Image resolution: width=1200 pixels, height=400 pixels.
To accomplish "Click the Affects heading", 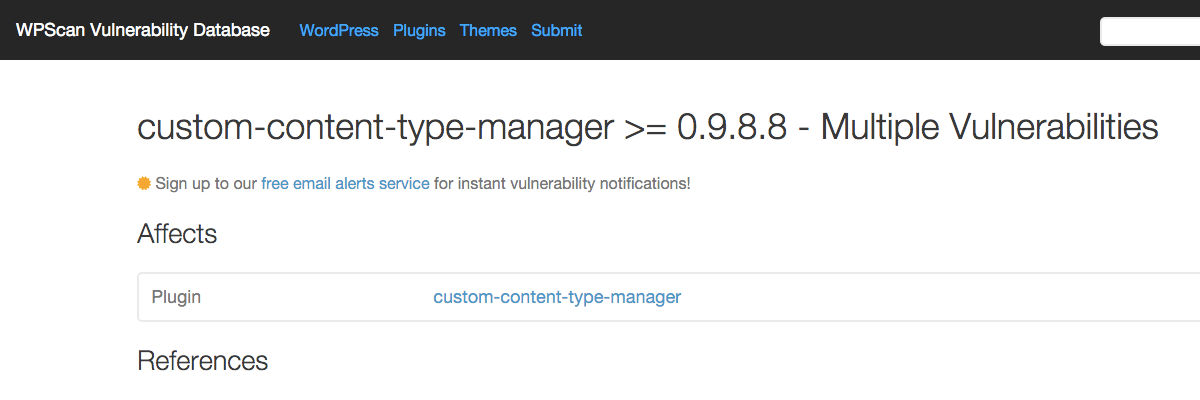I will pyautogui.click(x=177, y=234).
